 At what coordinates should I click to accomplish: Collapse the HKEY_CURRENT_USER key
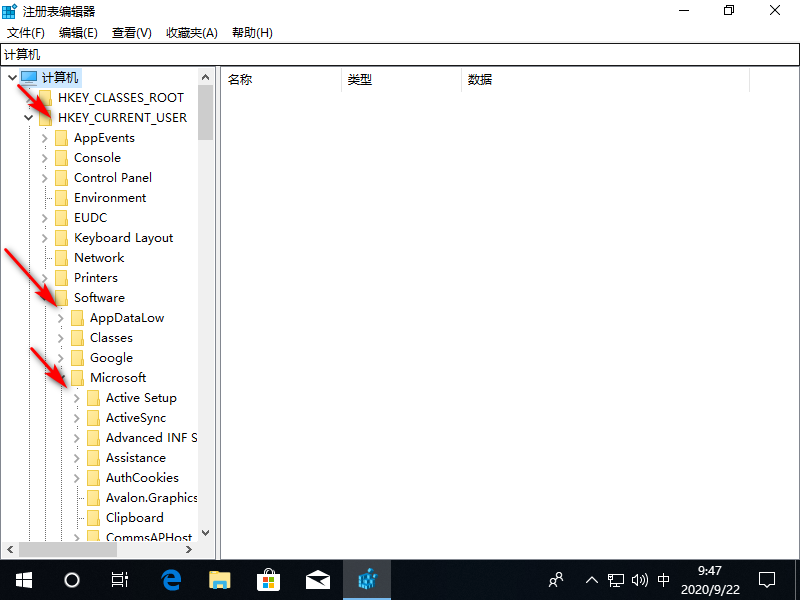[29, 117]
